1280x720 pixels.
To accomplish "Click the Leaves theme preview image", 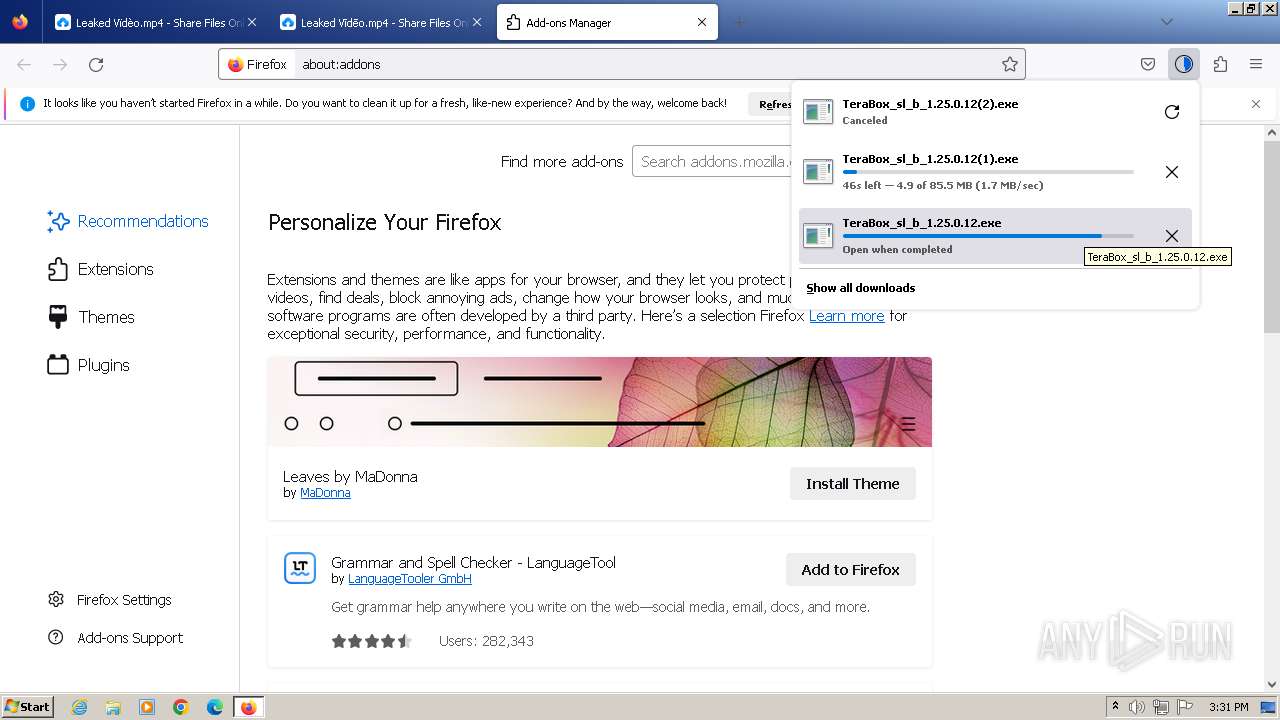I will tap(600, 402).
